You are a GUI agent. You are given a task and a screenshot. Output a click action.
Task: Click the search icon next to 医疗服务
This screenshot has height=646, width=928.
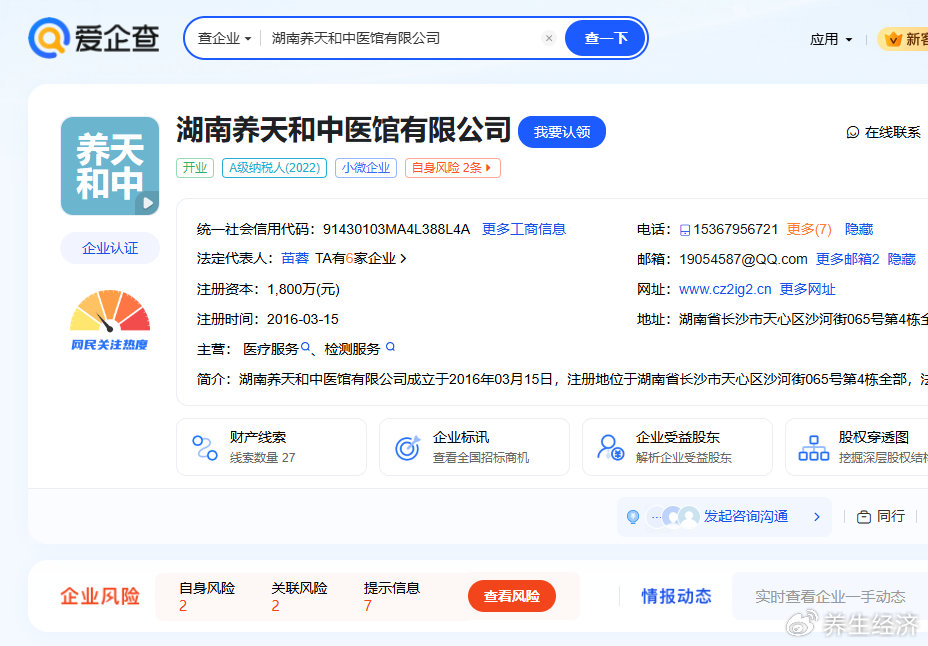tap(306, 348)
